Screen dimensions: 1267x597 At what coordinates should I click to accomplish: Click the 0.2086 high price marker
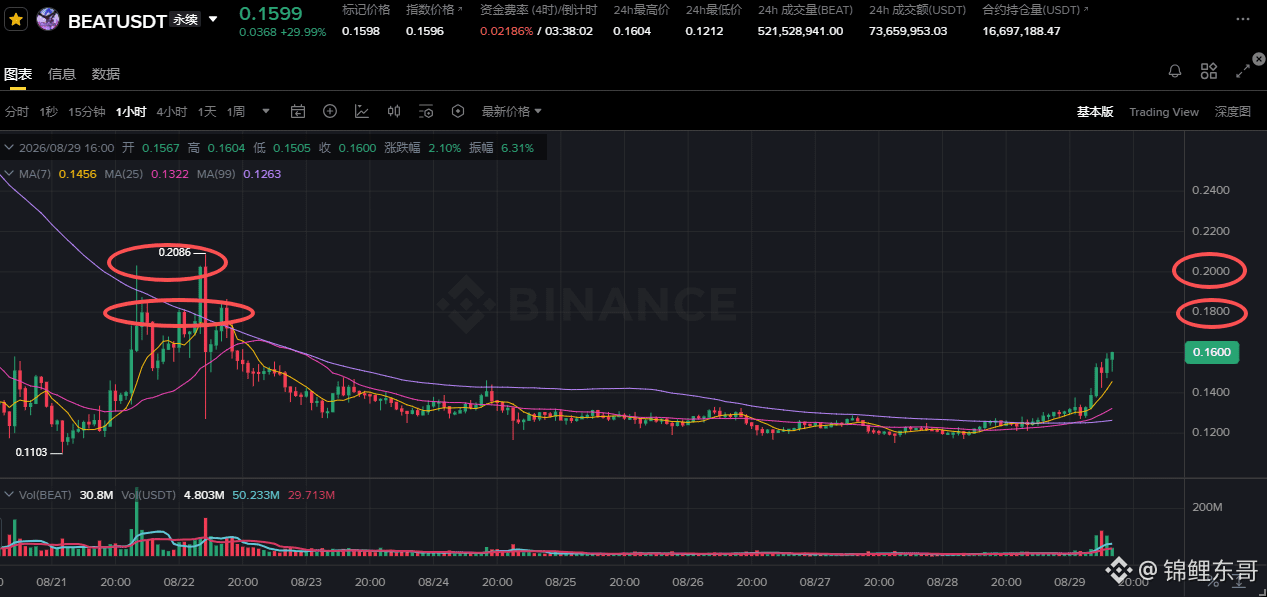coord(175,253)
